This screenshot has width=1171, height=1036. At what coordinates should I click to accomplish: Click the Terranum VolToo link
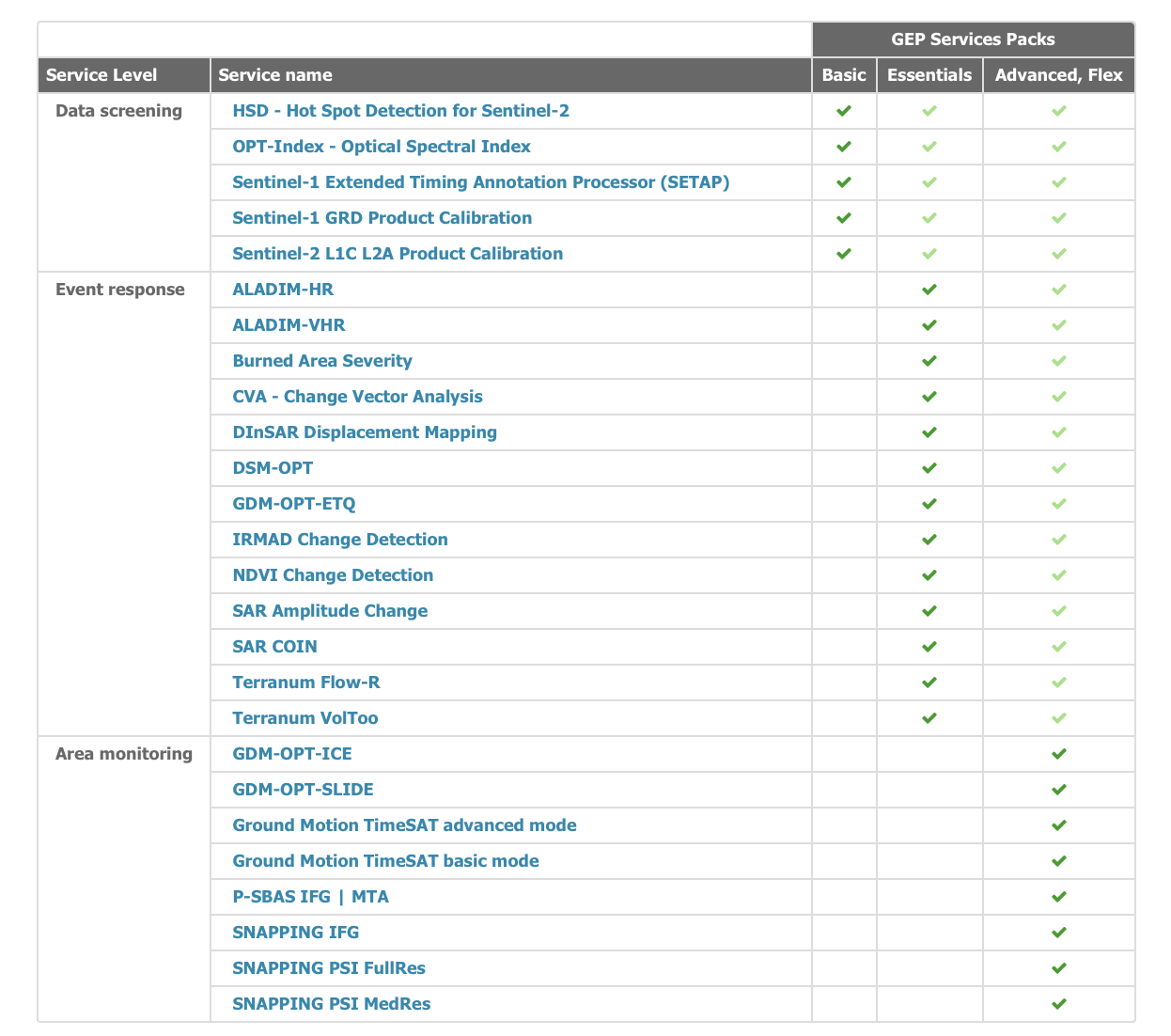click(304, 718)
